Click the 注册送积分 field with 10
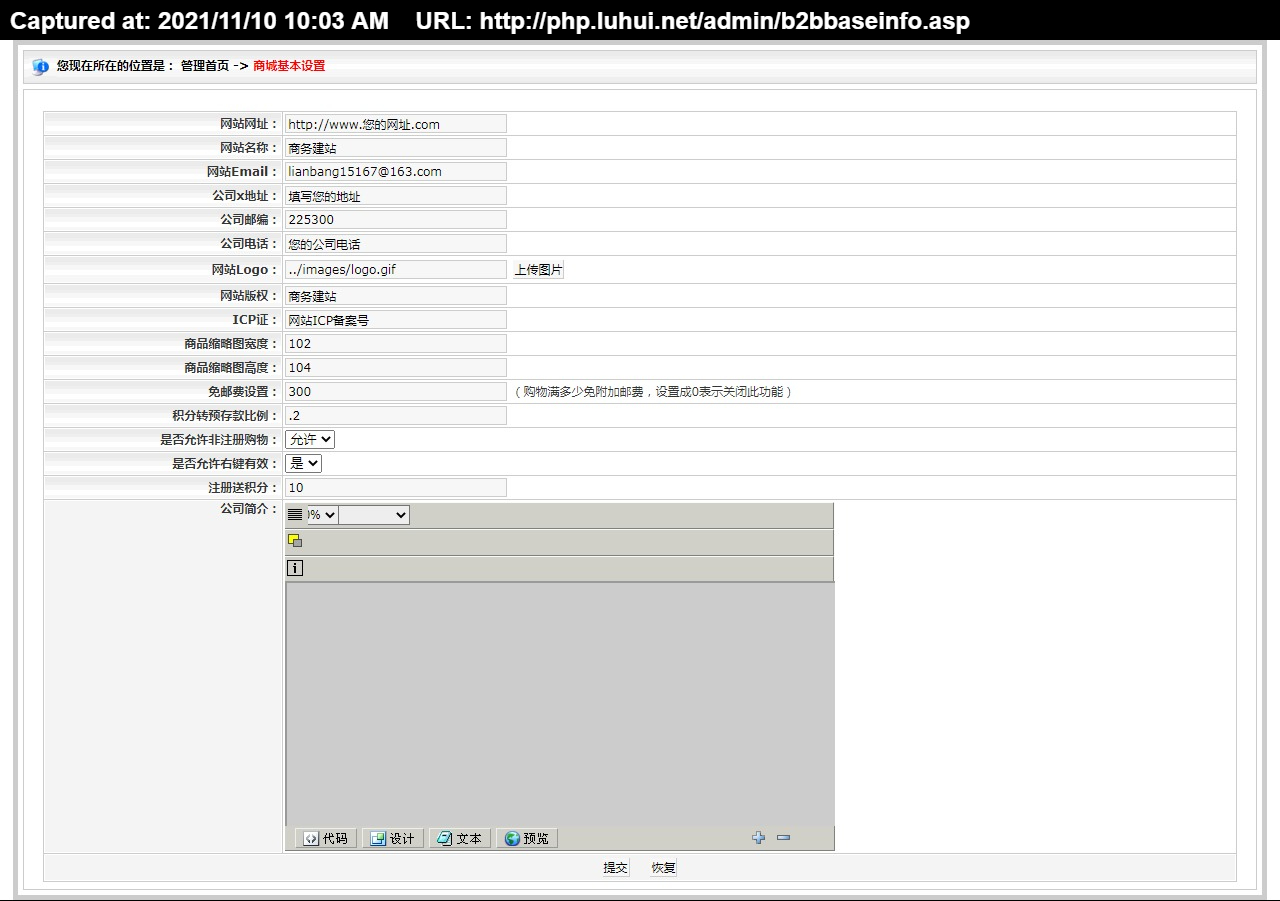This screenshot has width=1280, height=901. pos(396,488)
